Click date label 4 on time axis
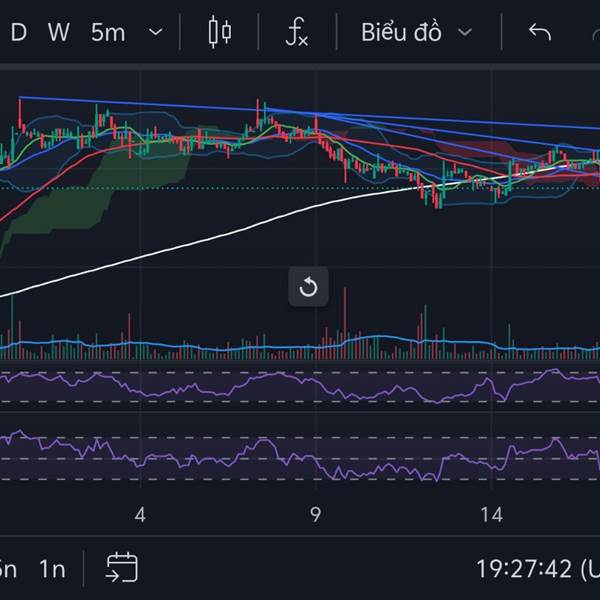 140,515
